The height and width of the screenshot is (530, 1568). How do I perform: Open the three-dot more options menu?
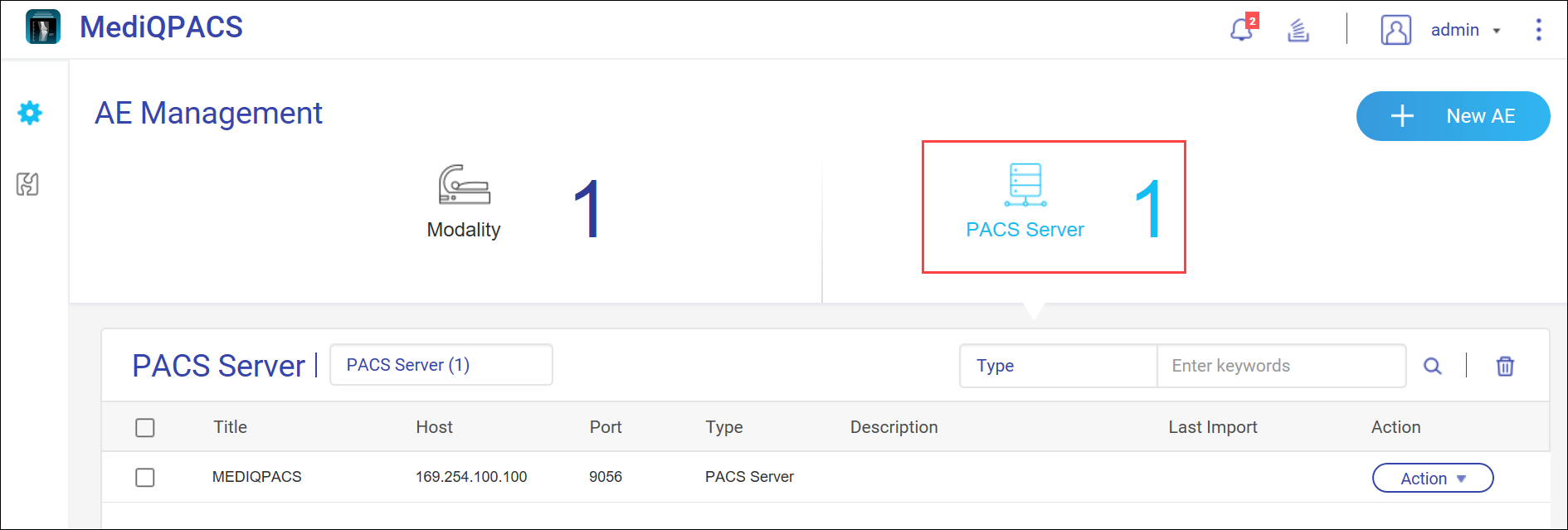click(1538, 30)
